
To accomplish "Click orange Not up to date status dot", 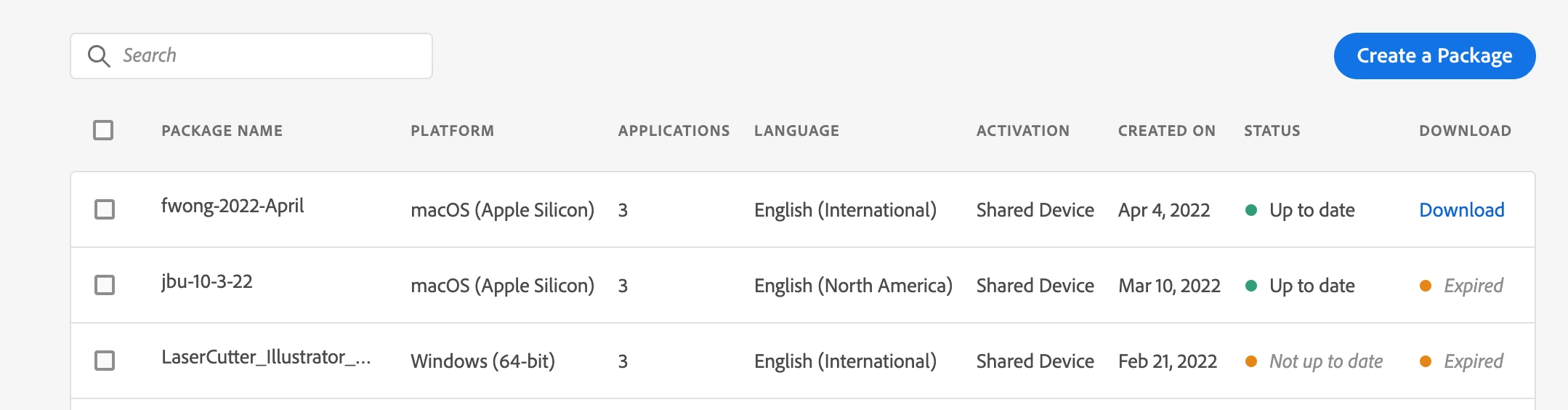I will (x=1251, y=361).
